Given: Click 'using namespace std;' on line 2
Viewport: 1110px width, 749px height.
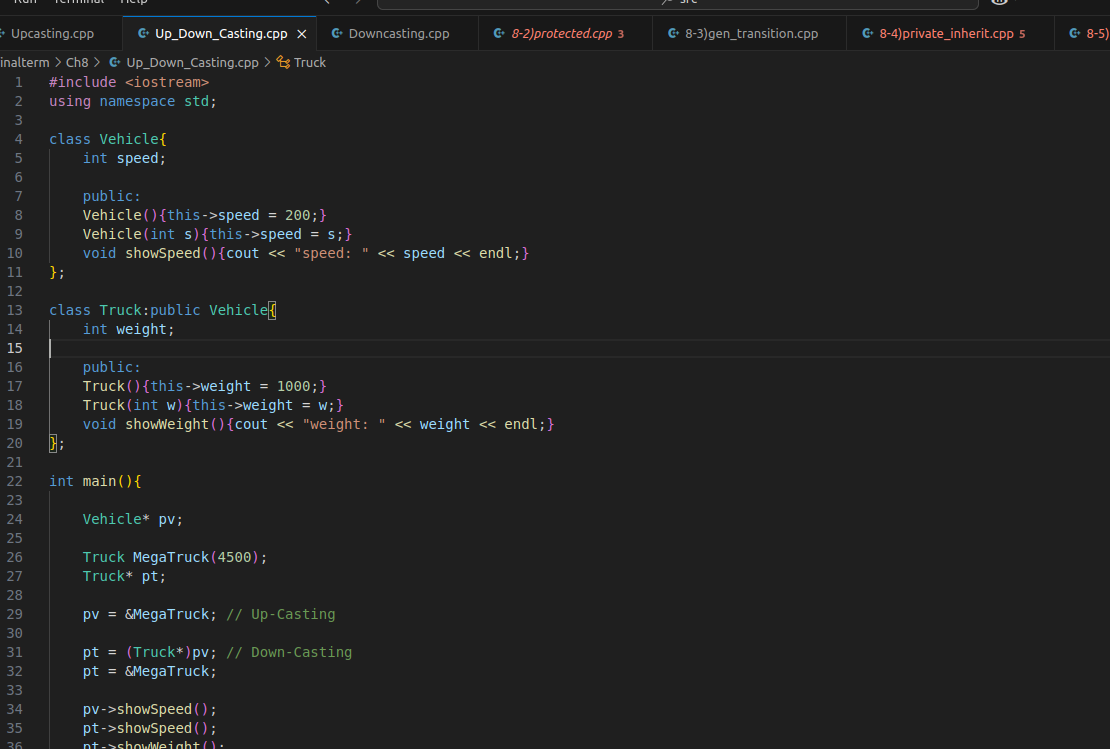Looking at the screenshot, I should (x=133, y=101).
